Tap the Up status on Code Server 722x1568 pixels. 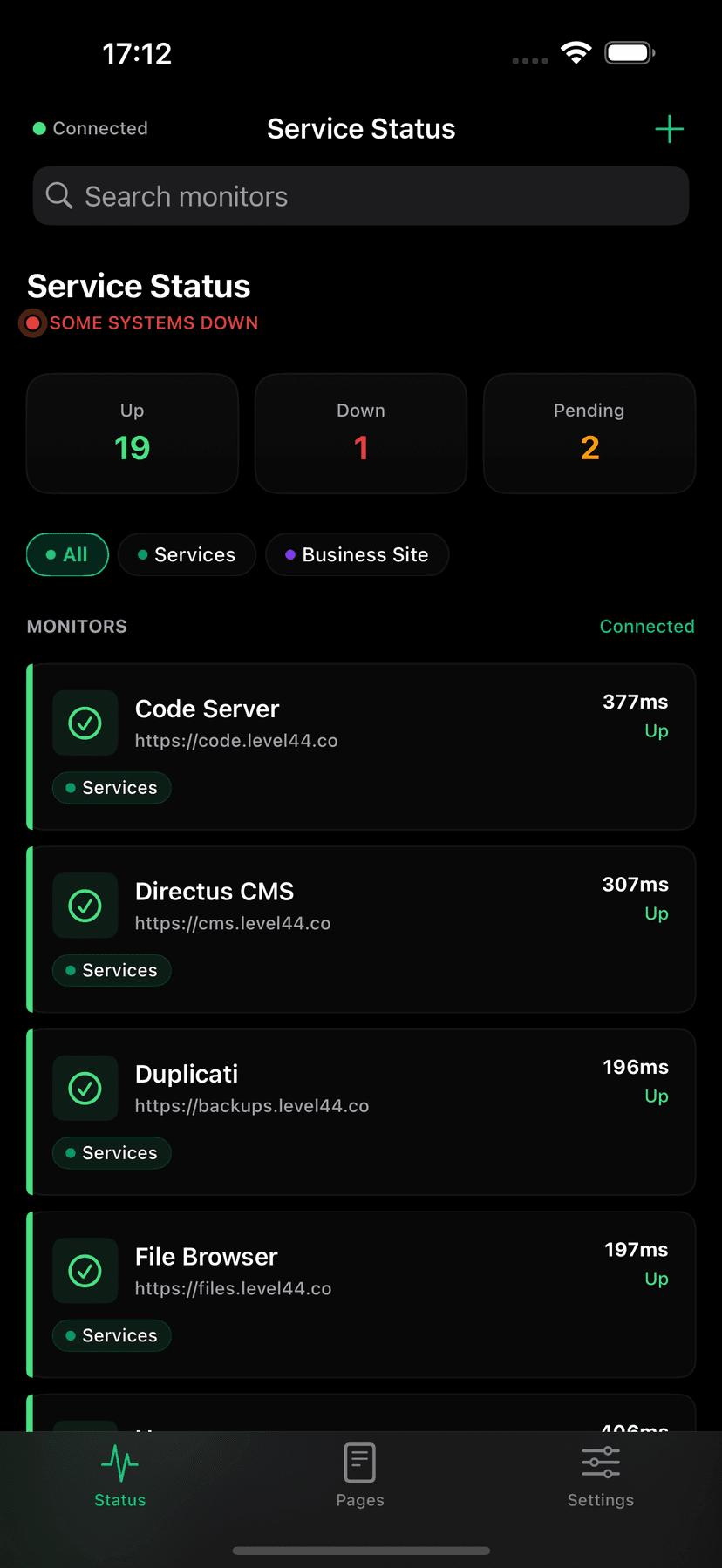pyautogui.click(x=657, y=731)
